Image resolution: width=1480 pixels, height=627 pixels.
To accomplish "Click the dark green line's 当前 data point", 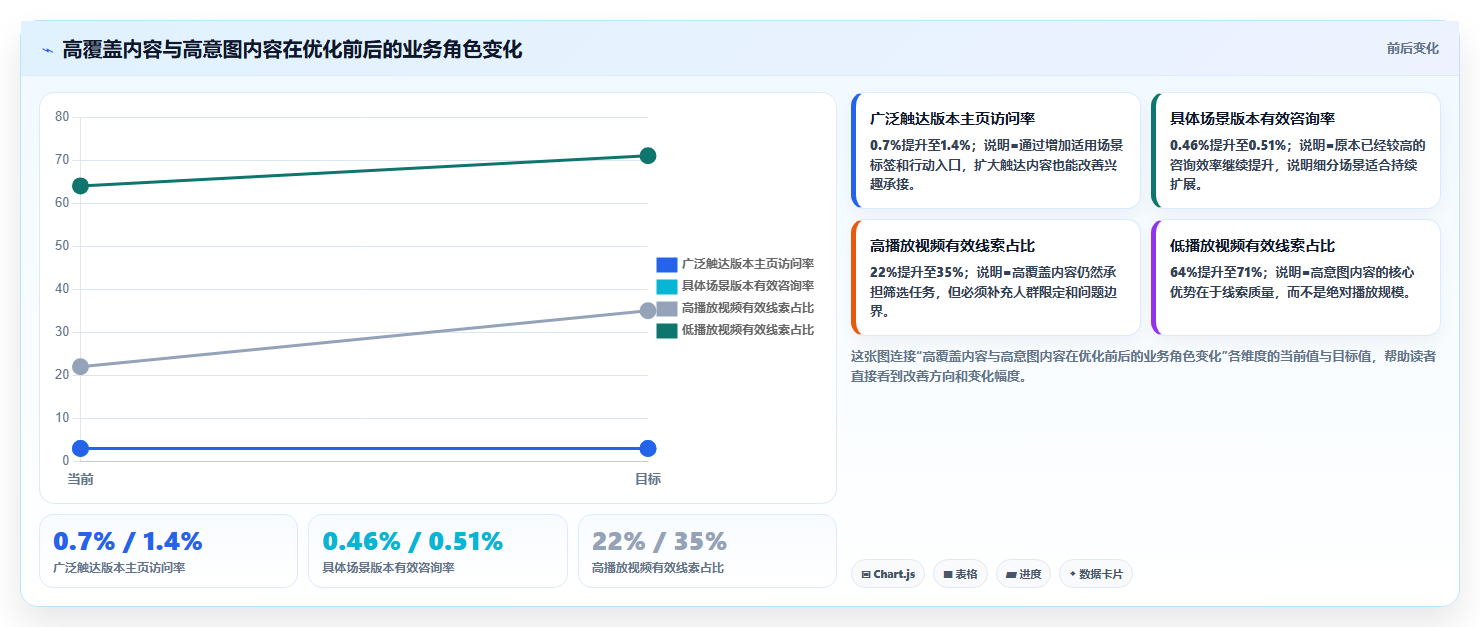I will point(80,186).
